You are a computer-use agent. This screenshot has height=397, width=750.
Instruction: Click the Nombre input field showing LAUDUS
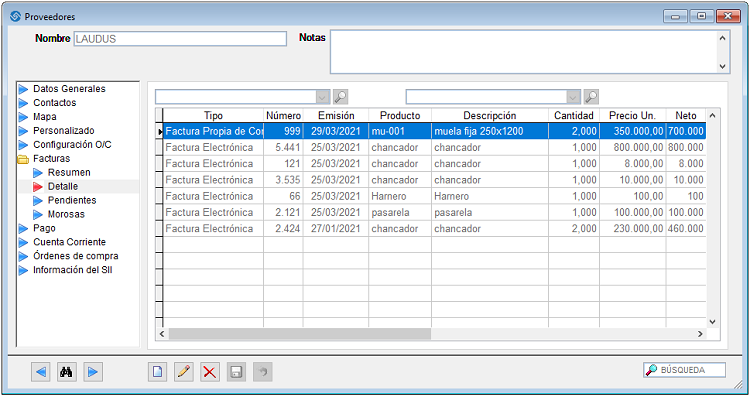pyautogui.click(x=180, y=39)
